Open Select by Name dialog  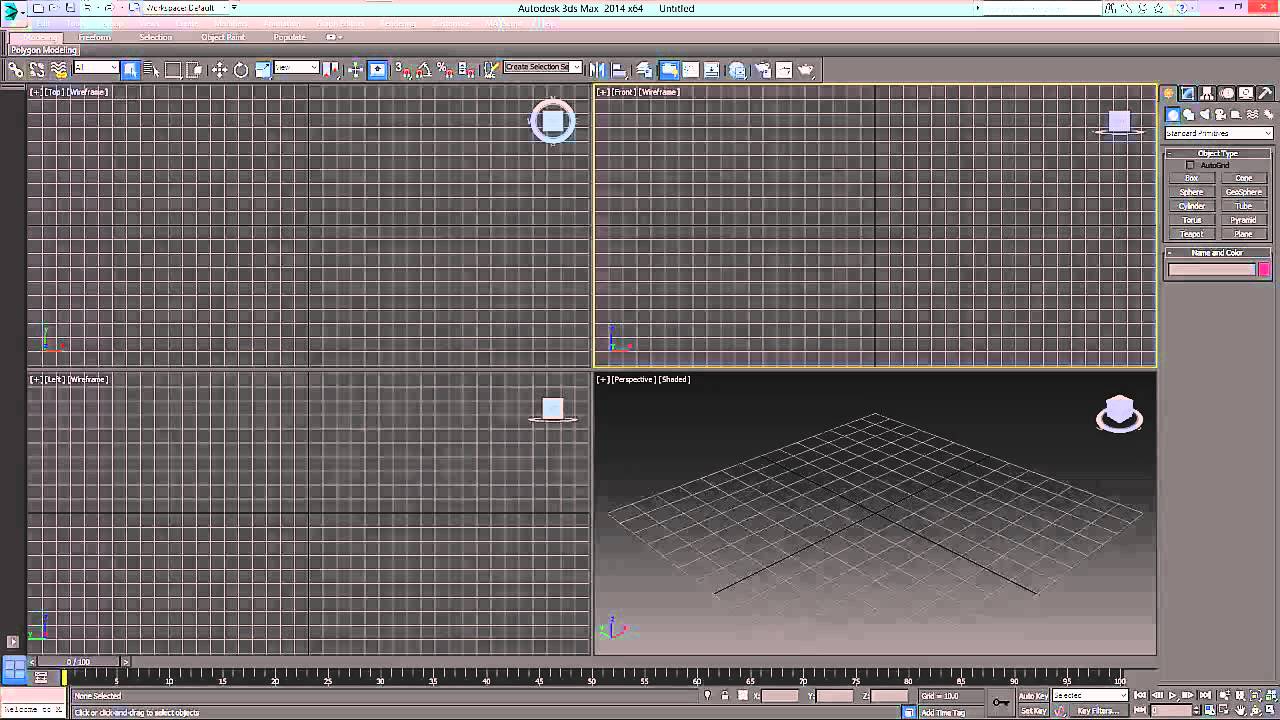pyautogui.click(x=151, y=70)
